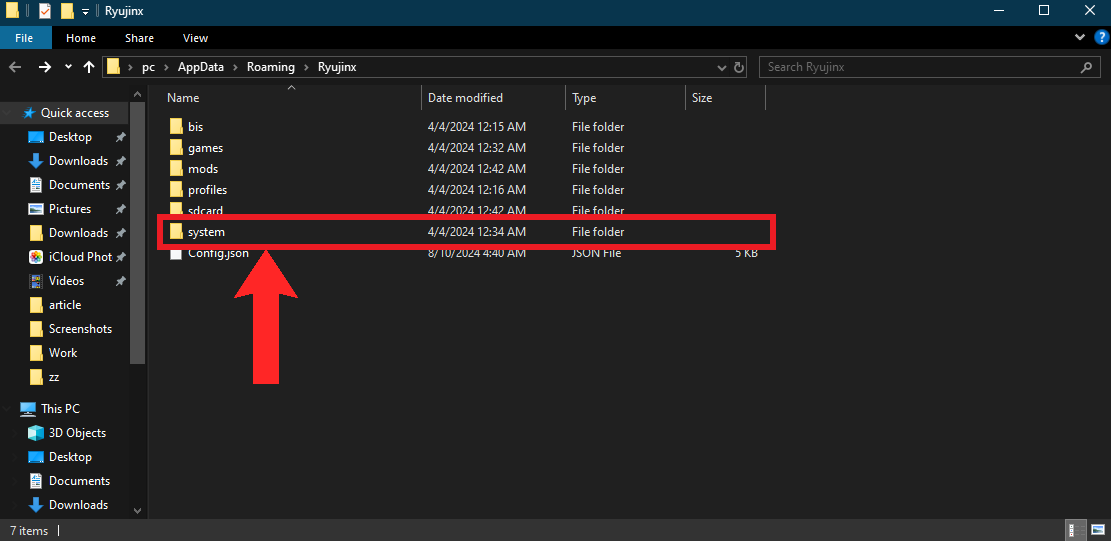The height and width of the screenshot is (541, 1111).
Task: Click navigation pane scroll down arrow
Action: click(137, 511)
